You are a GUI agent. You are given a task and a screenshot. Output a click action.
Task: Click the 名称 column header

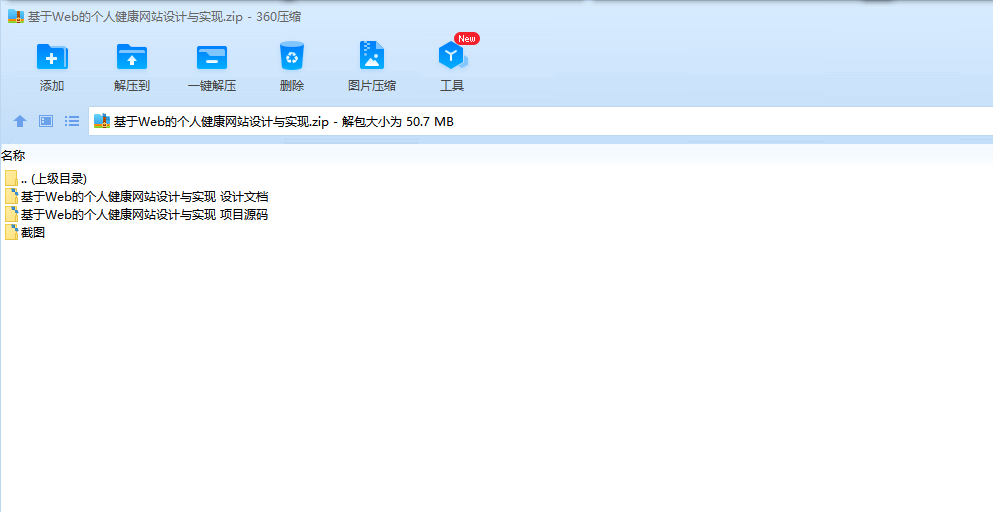coord(13,155)
